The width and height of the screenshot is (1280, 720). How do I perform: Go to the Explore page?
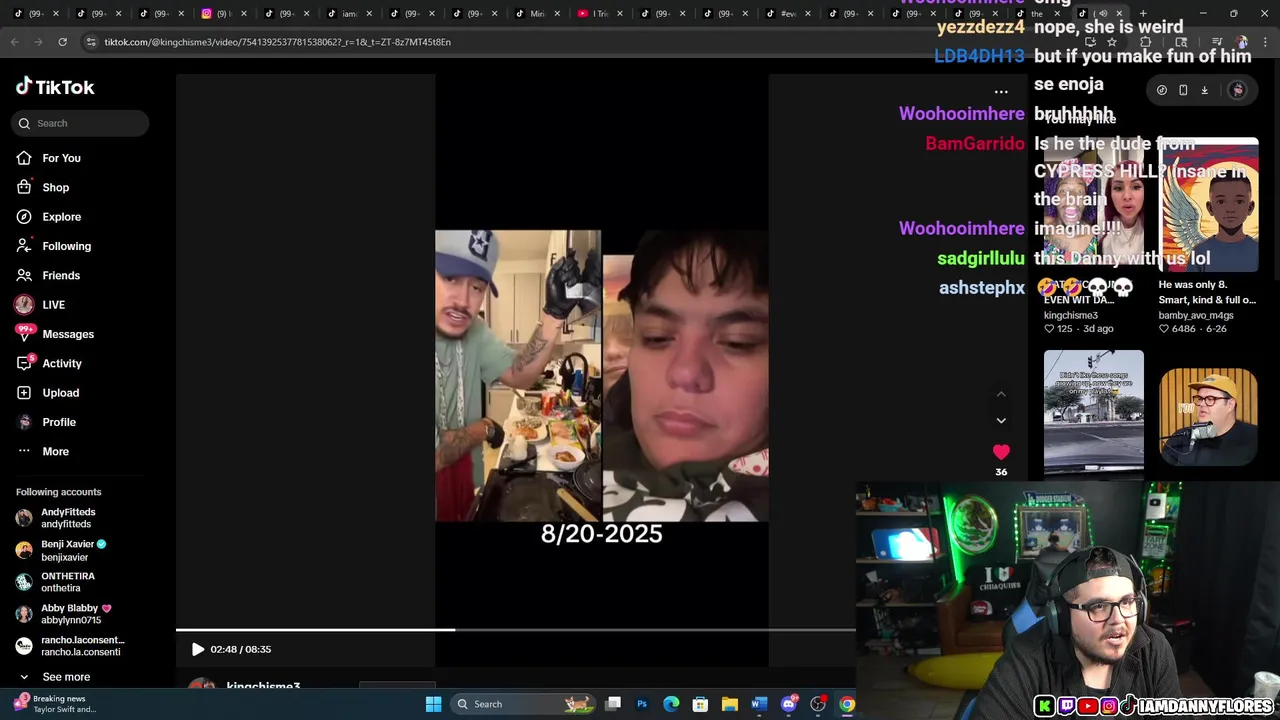tap(48, 217)
